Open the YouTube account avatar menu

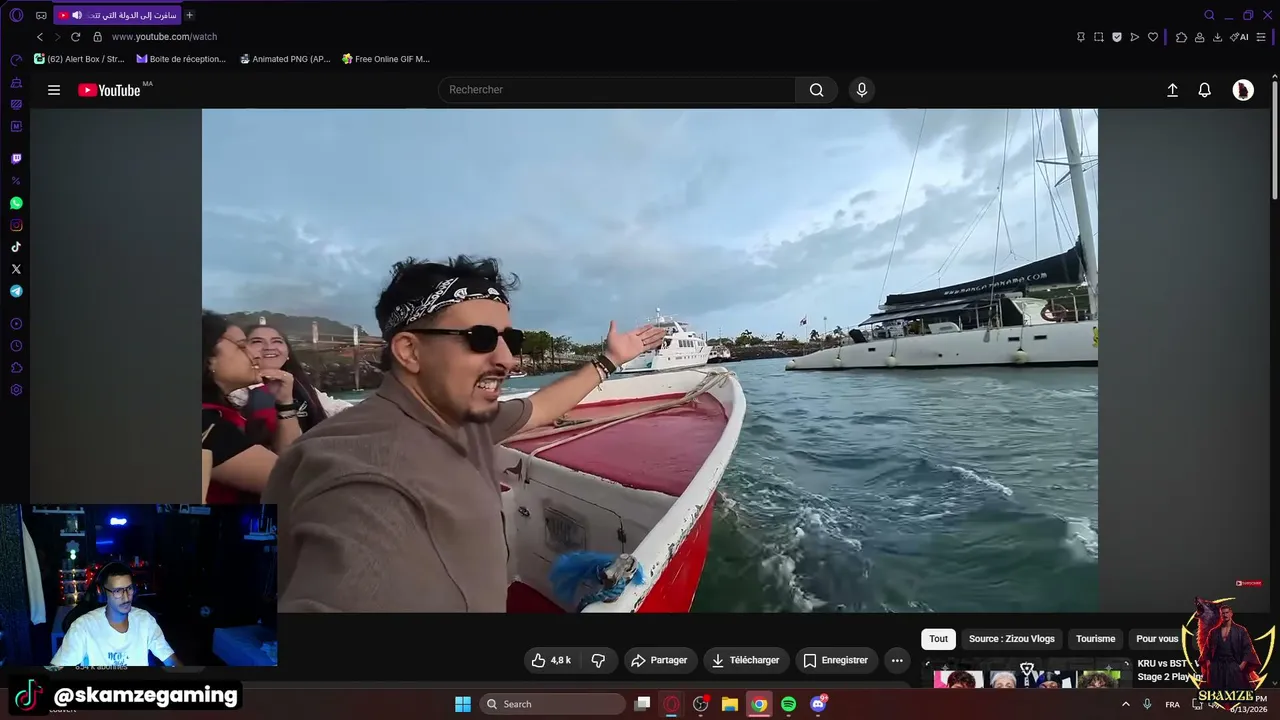point(1243,90)
